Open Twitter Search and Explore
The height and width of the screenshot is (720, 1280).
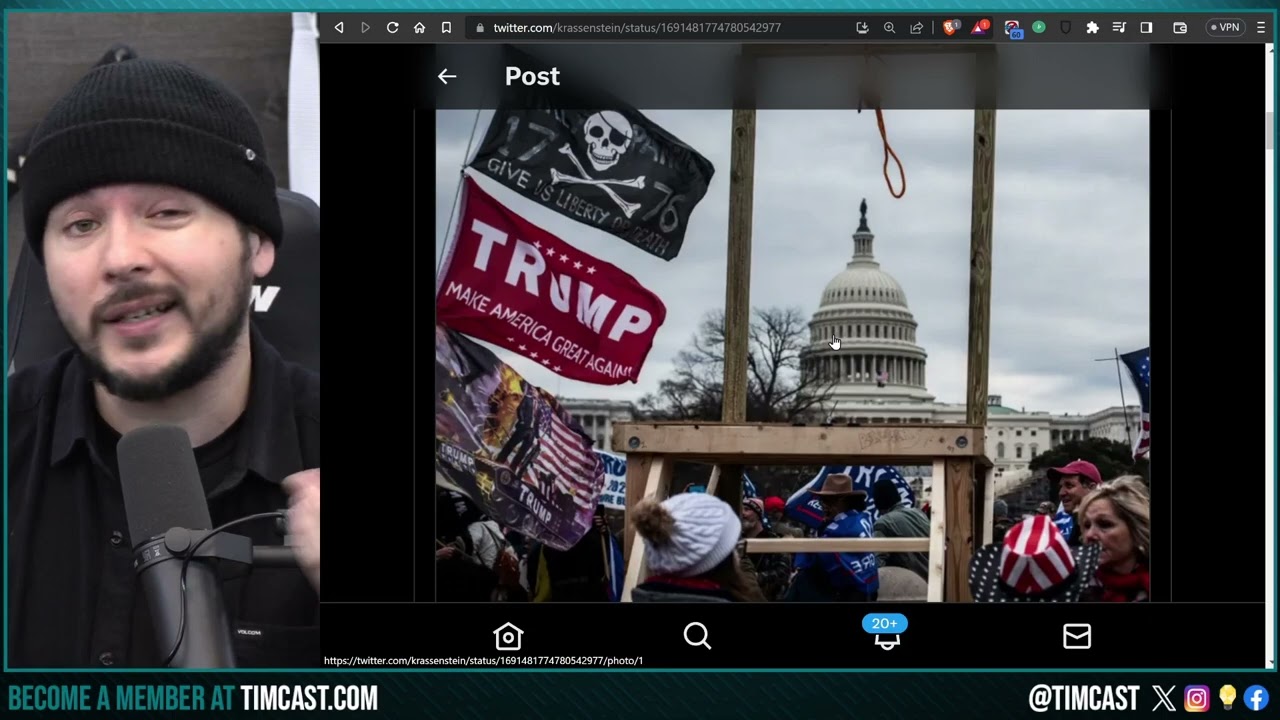pyautogui.click(x=697, y=636)
